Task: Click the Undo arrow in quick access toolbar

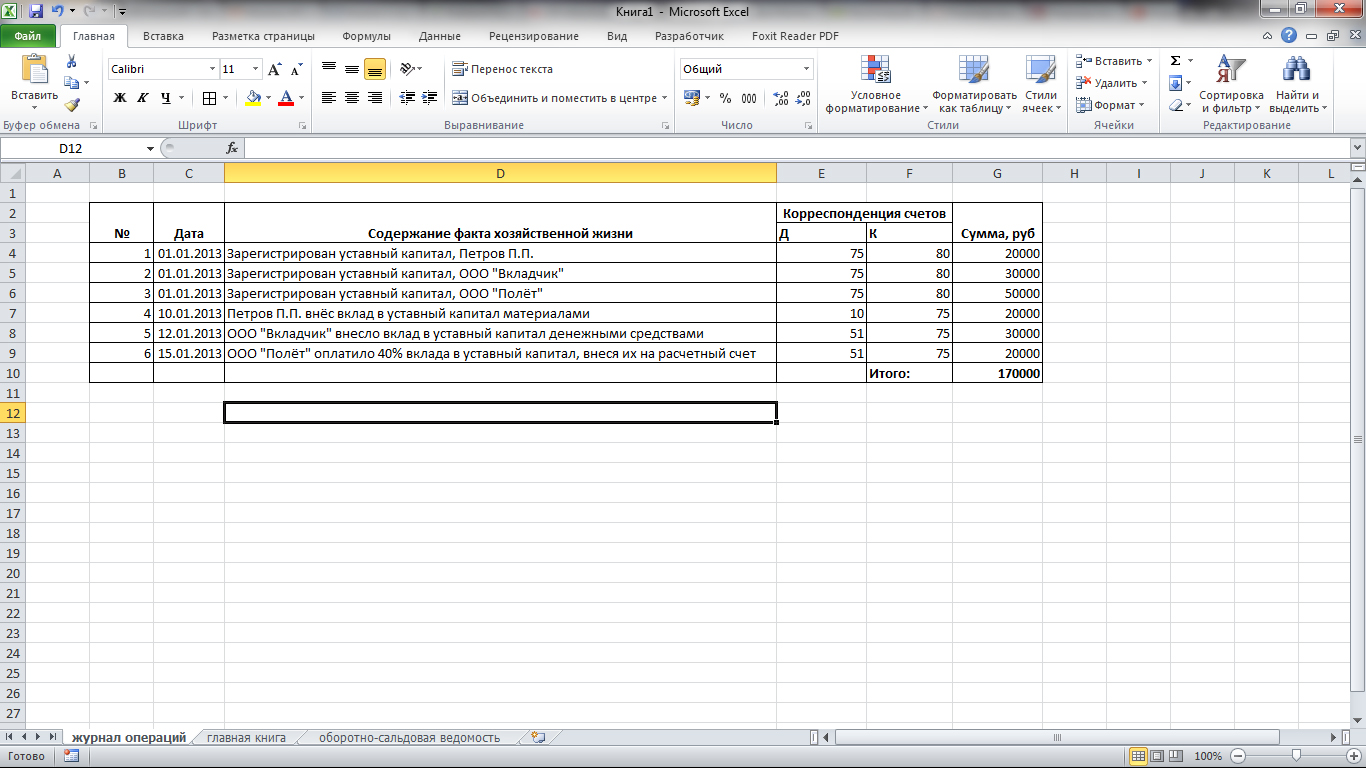Action: pos(58,12)
